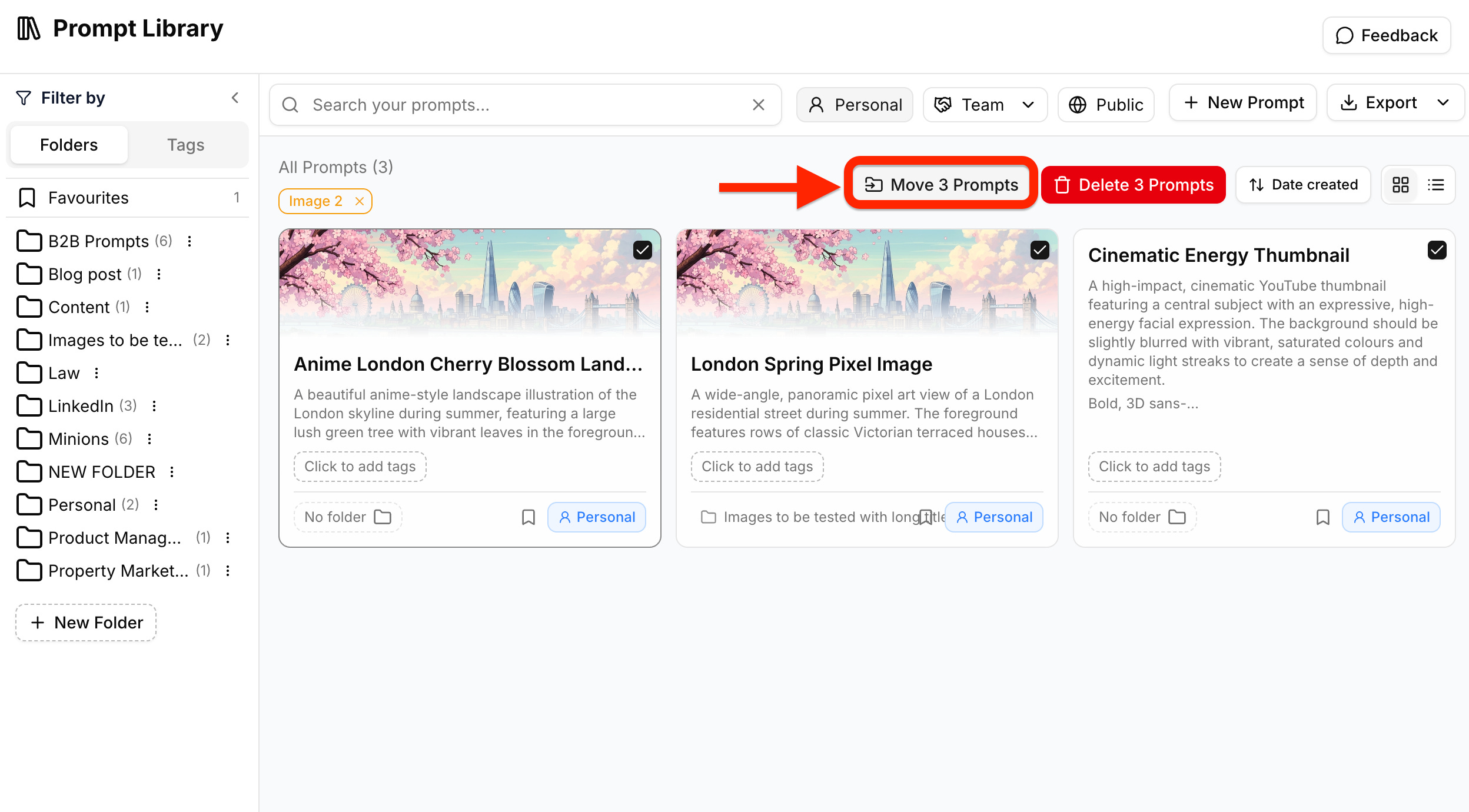Deselect the Cinematic Energy Thumbnail checkbox
This screenshot has width=1469, height=812.
pos(1437,250)
